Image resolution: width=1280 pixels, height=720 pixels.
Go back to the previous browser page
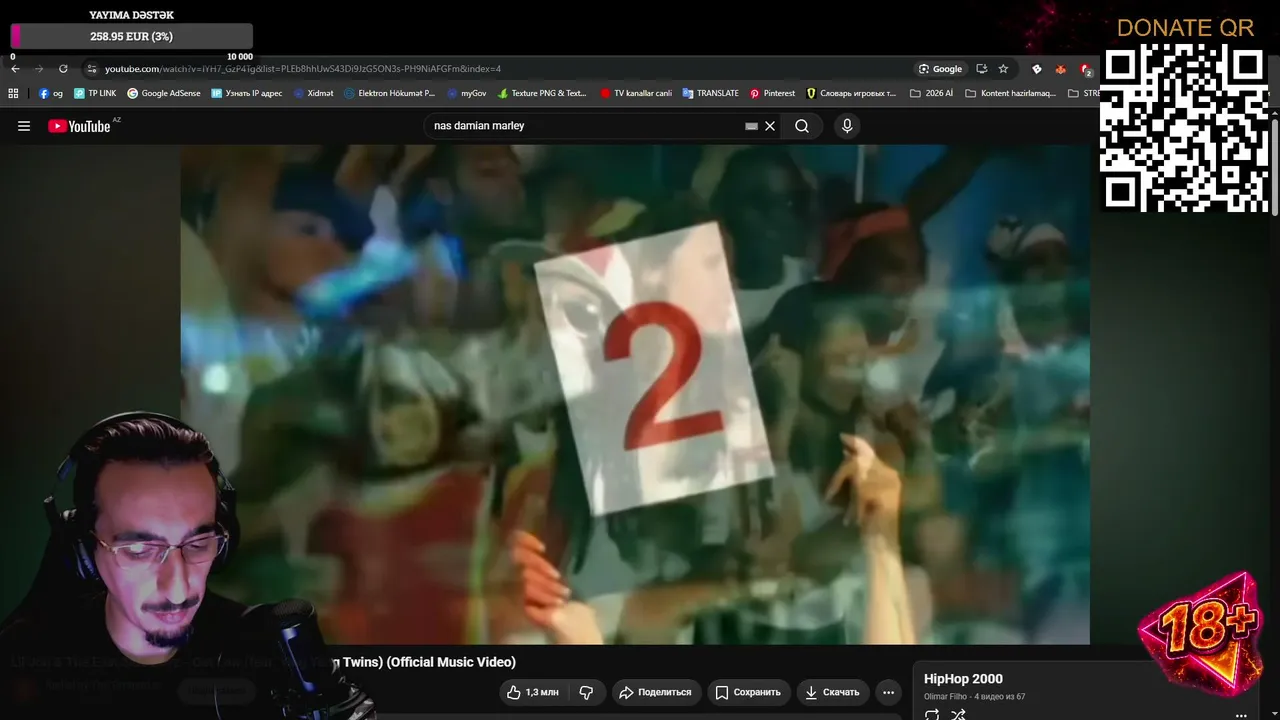tap(15, 69)
